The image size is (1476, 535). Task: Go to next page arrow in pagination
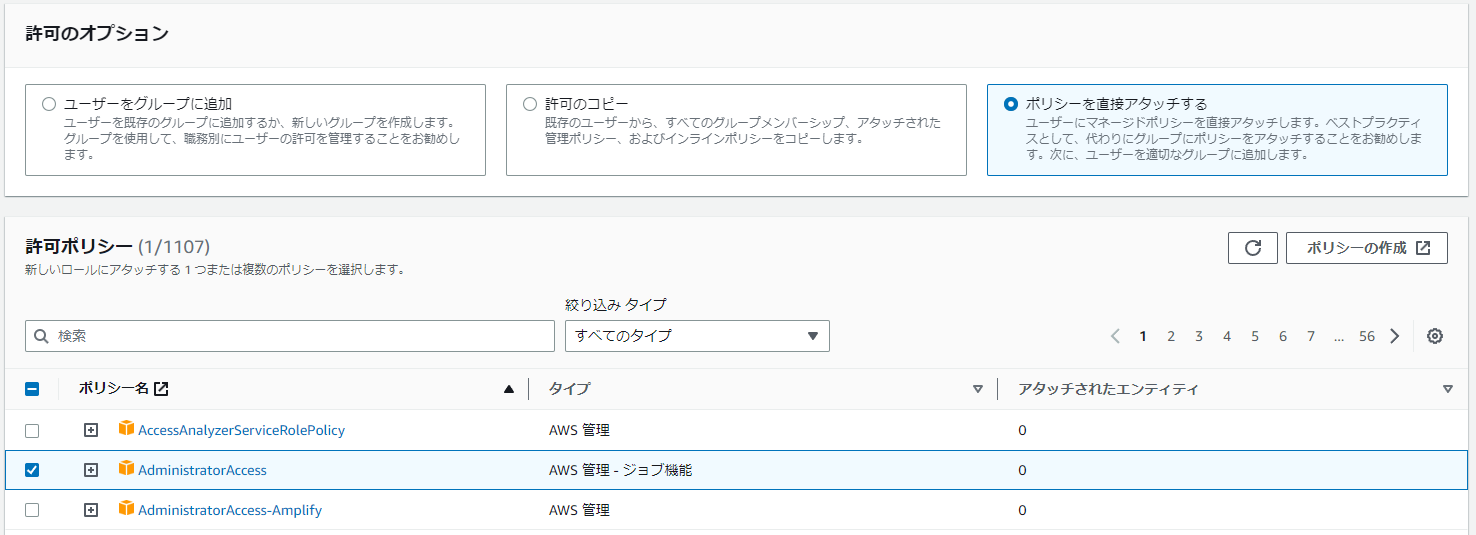(1395, 336)
